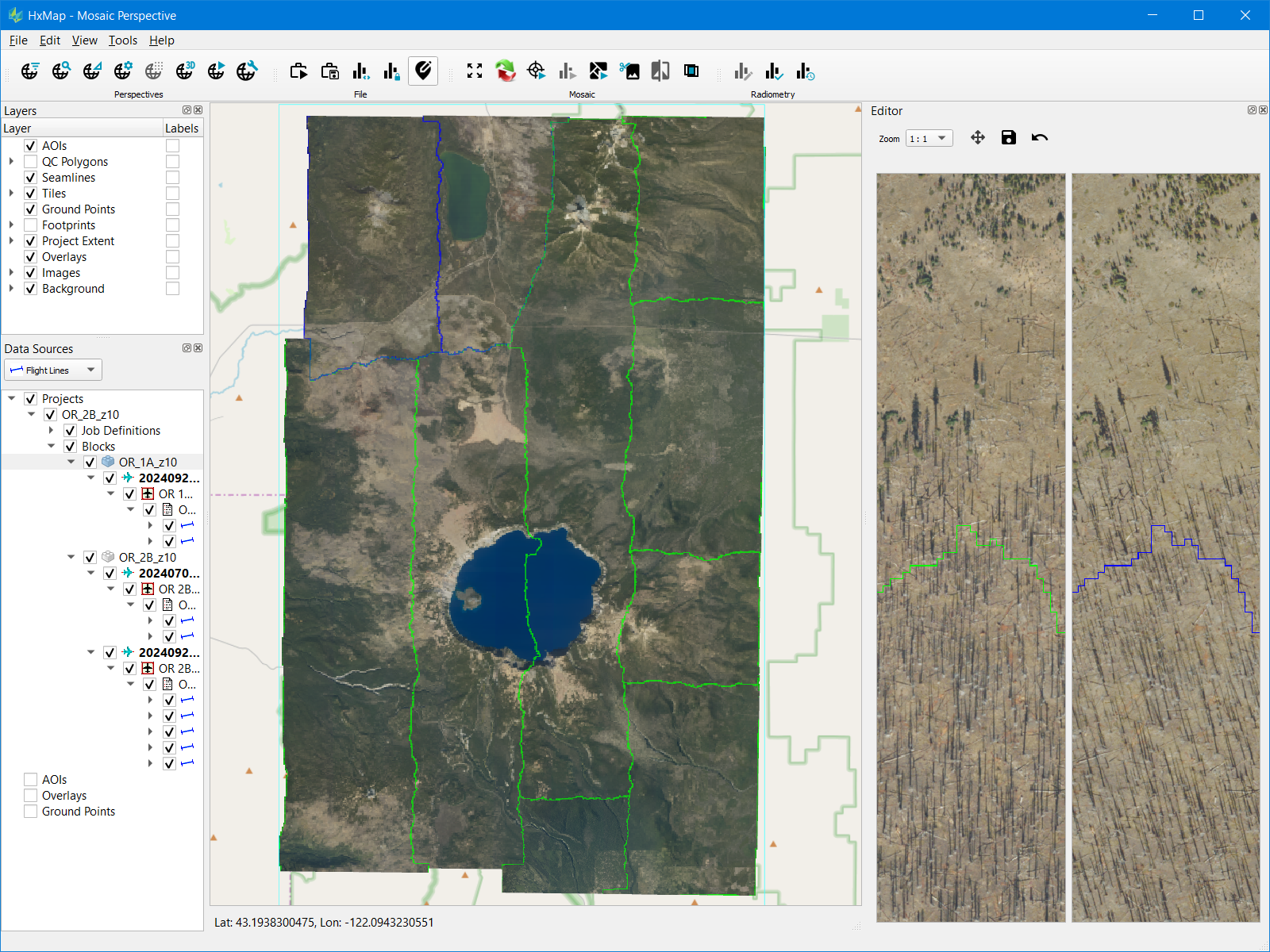Close the Data Sources panel
1270x952 pixels.
[198, 348]
